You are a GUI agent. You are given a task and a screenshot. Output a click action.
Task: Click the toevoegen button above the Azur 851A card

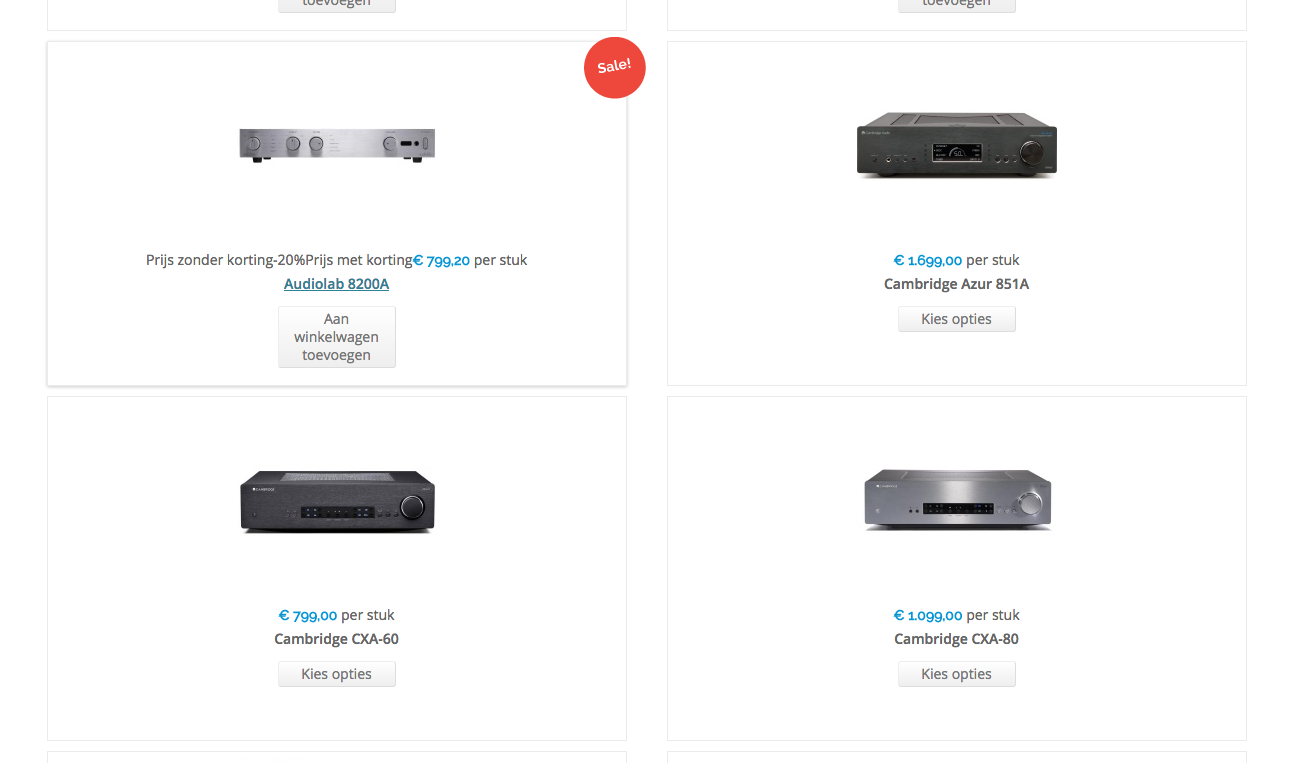[957, 5]
